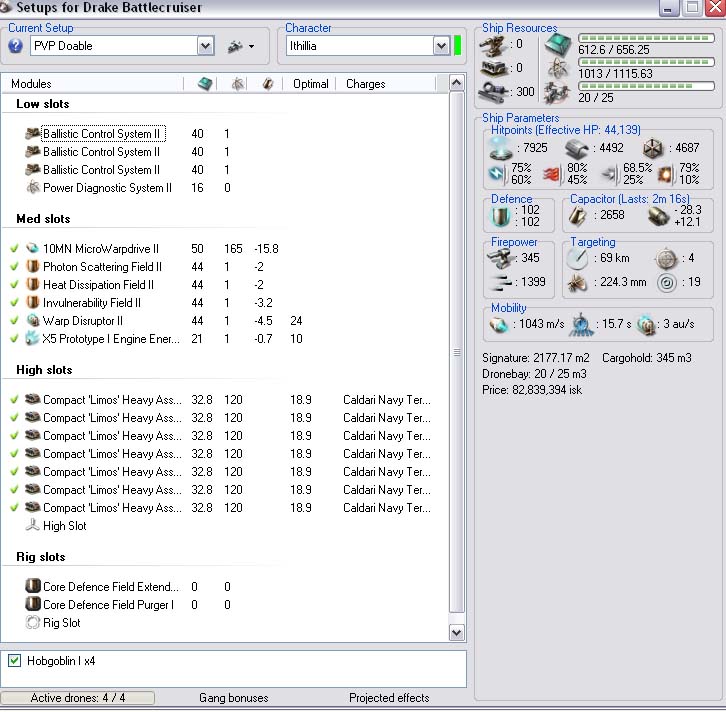Click the align time icon showing 15.7 s
726x712 pixels.
click(x=581, y=325)
